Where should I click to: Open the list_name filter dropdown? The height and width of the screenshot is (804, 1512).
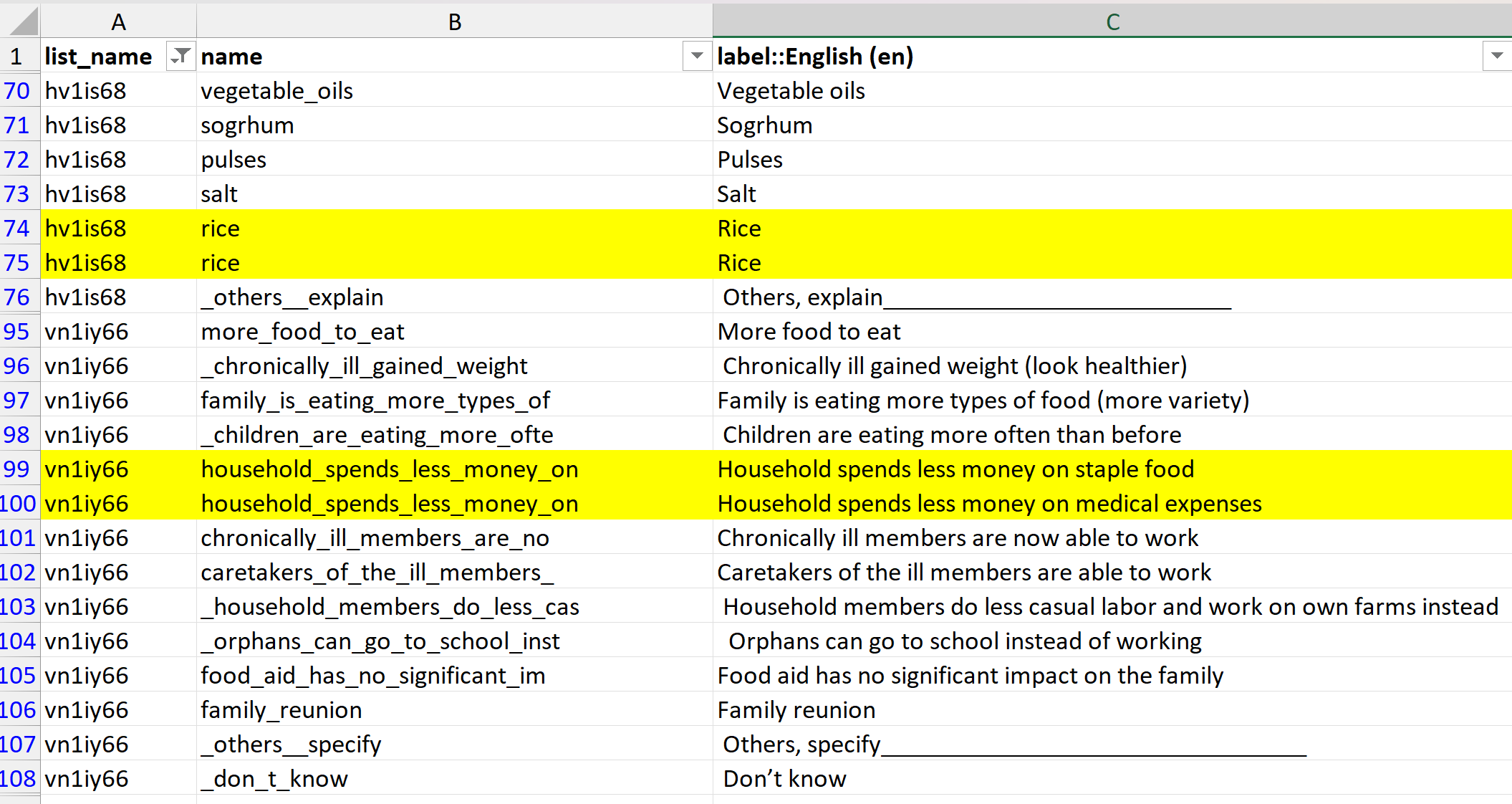(x=180, y=56)
